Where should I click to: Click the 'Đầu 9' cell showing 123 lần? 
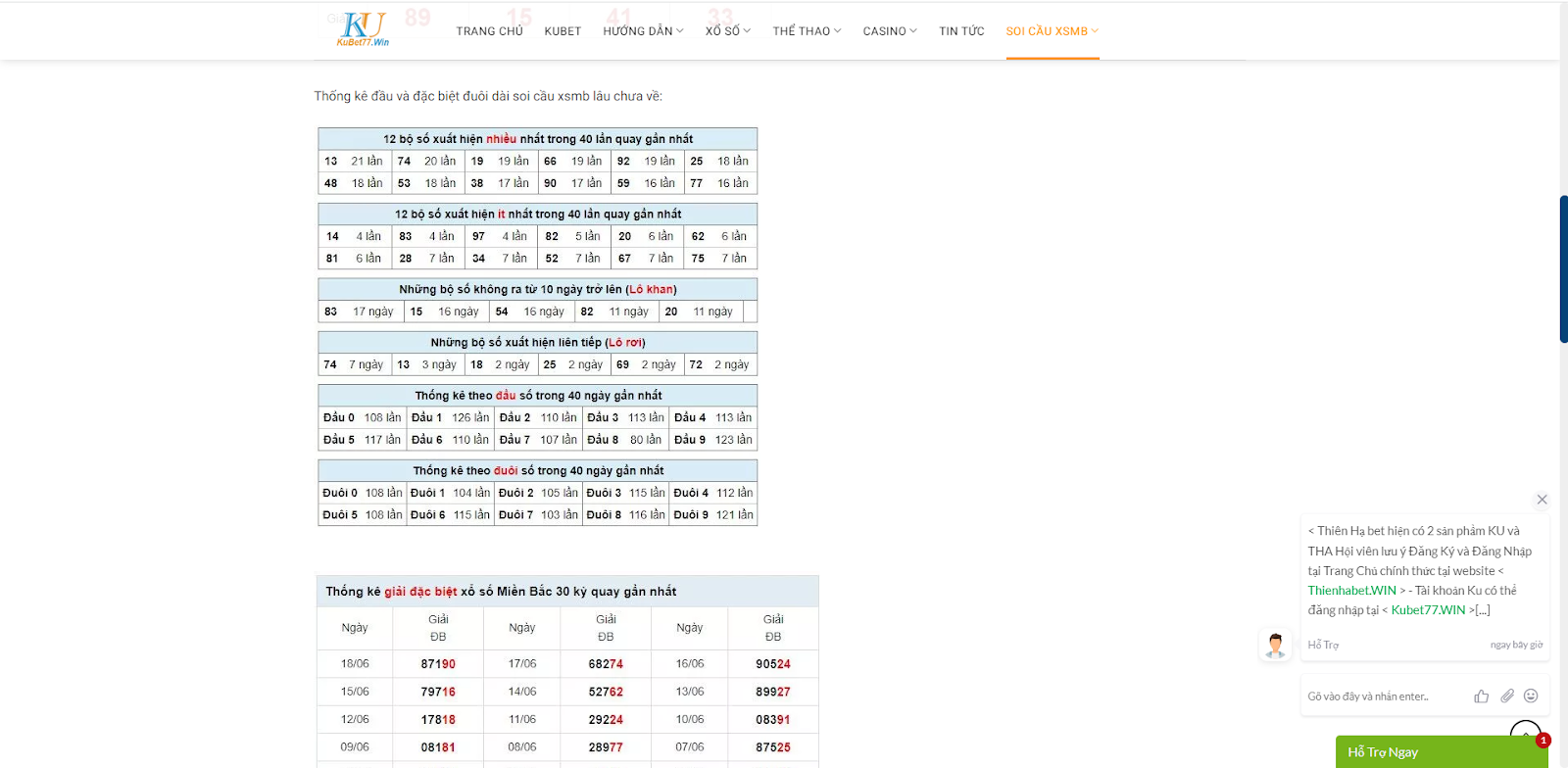tap(713, 440)
